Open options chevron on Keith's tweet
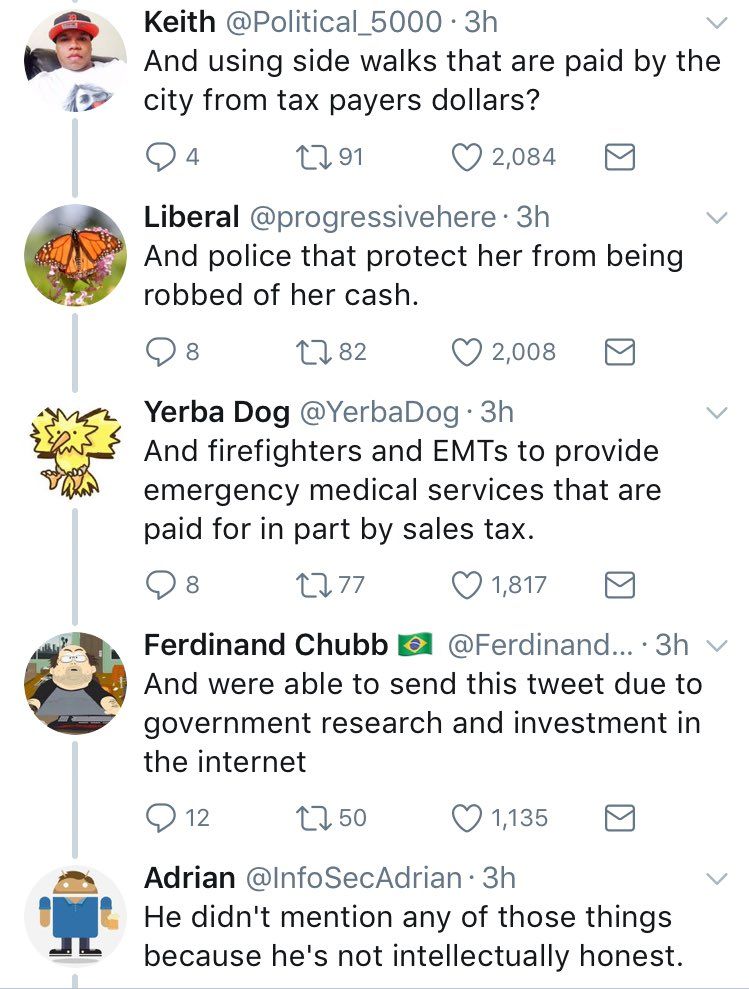Viewport: 749px width, 989px height. (x=717, y=22)
